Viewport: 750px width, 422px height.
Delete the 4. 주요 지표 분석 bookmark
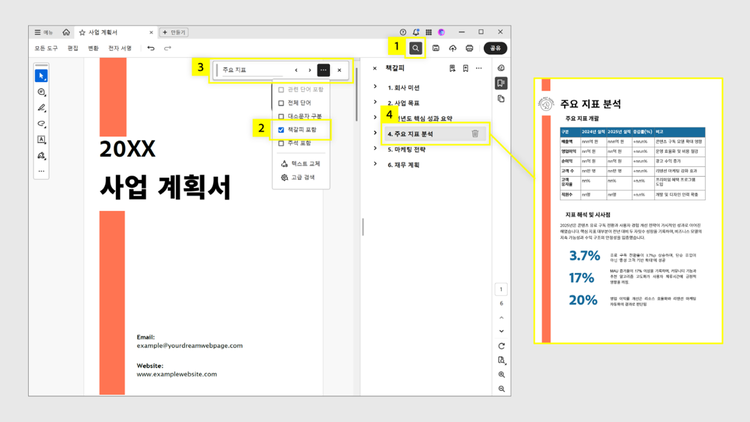475,134
